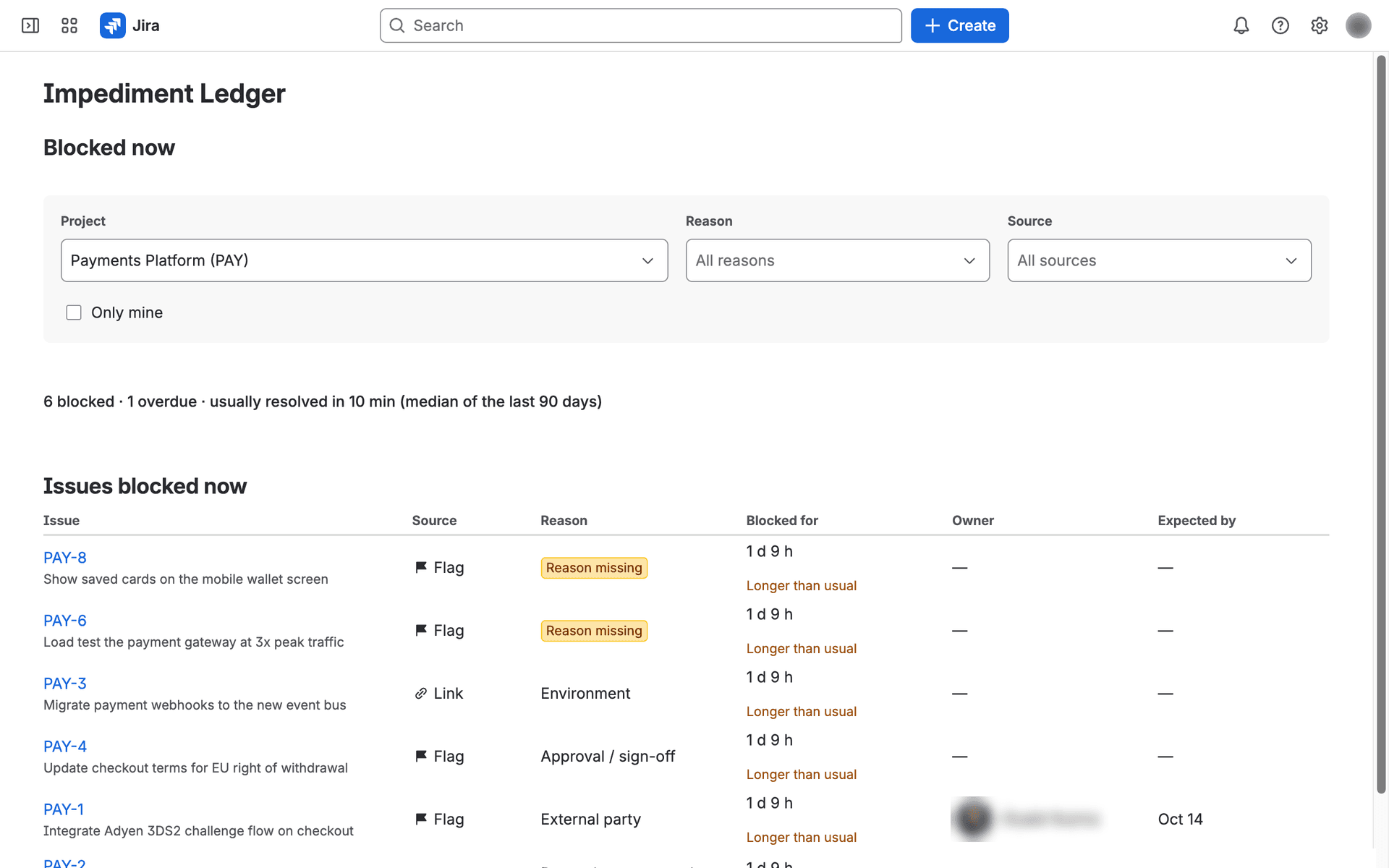
Task: Focus the Search input field
Action: click(641, 26)
